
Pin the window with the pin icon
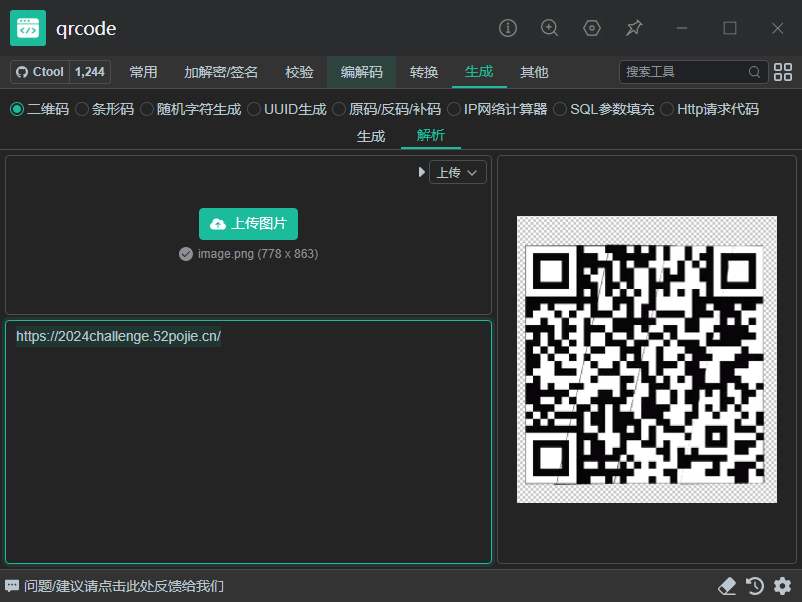(x=634, y=28)
